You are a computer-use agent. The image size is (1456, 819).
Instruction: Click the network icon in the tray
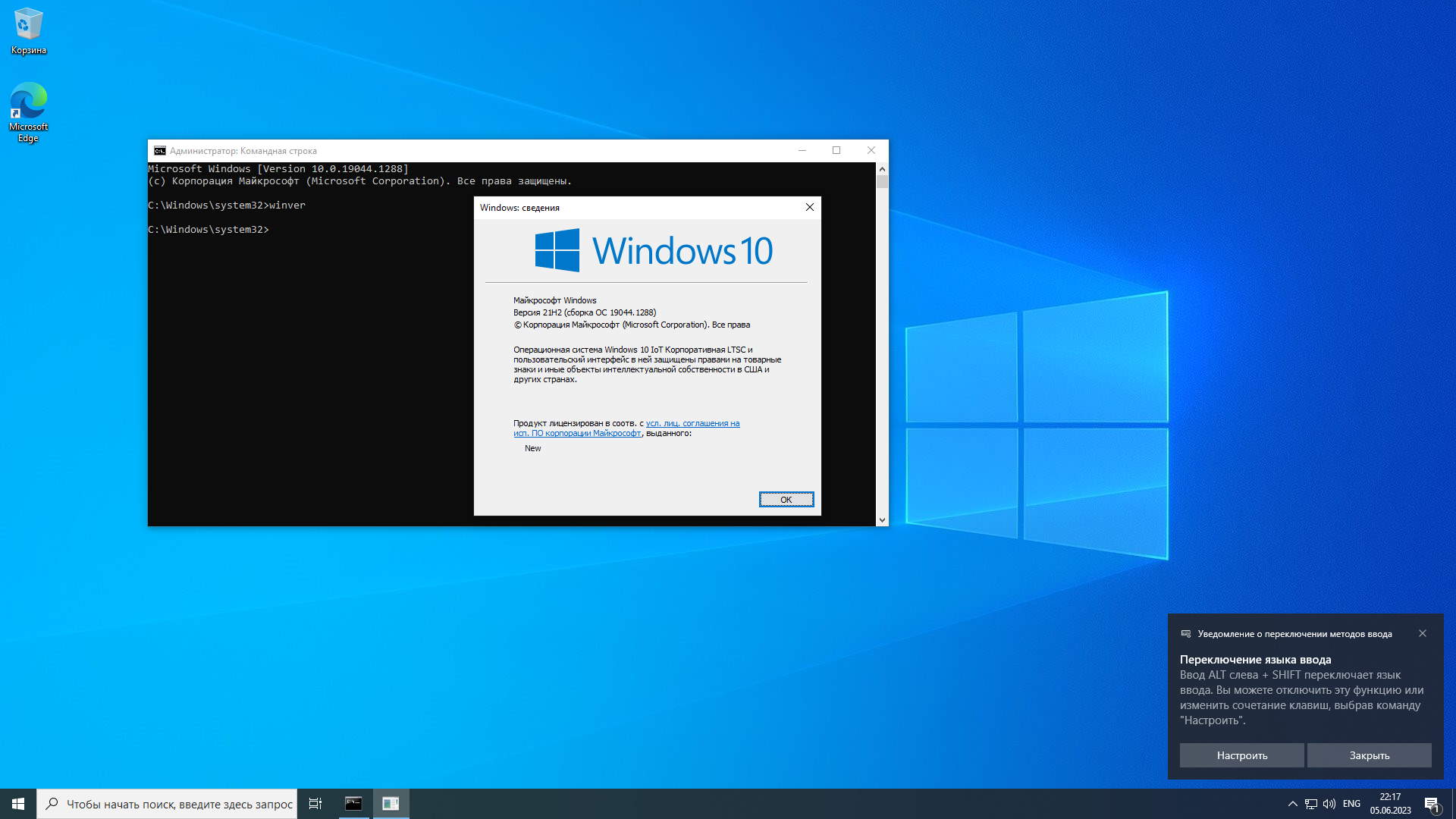(x=1309, y=803)
